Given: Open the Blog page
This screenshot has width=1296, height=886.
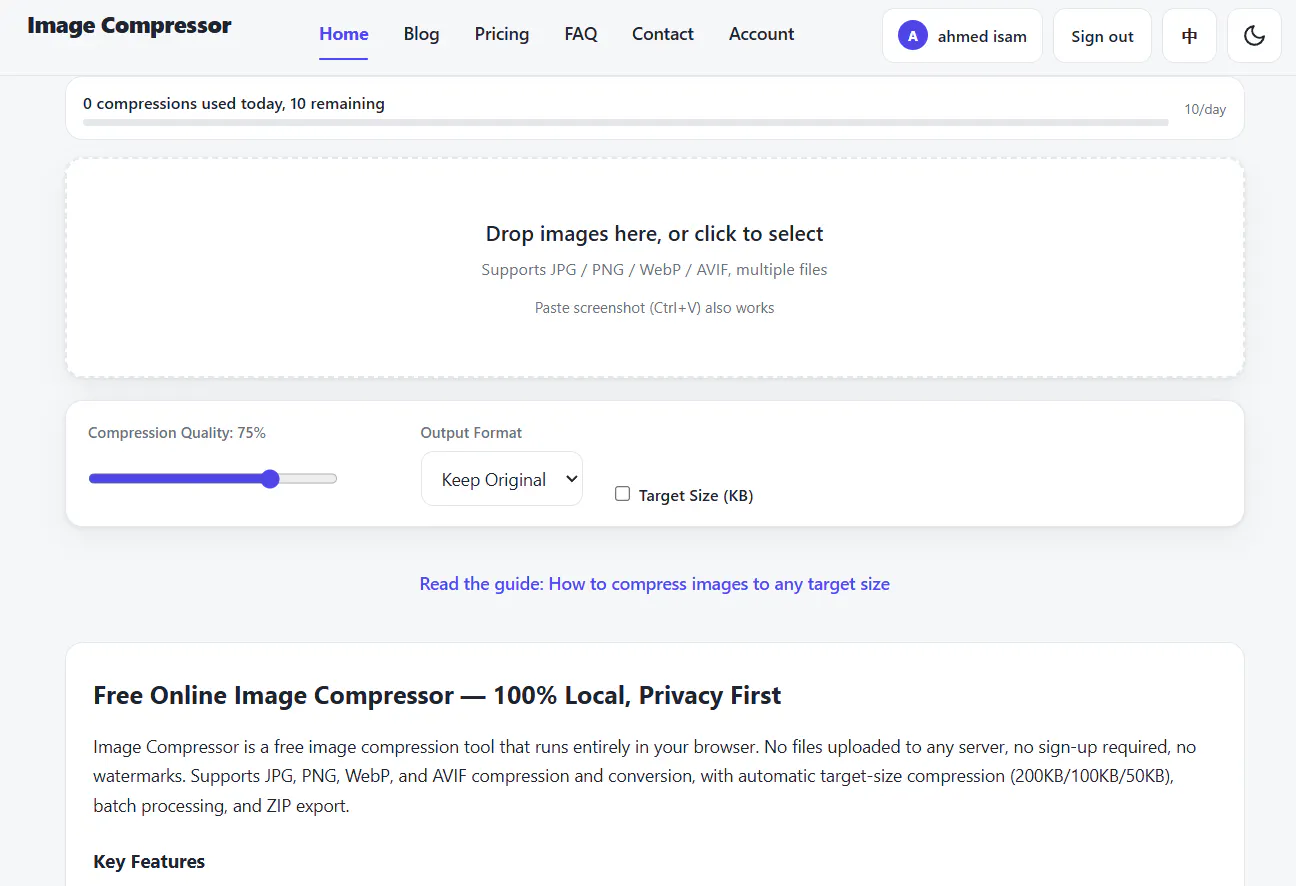Looking at the screenshot, I should pyautogui.click(x=421, y=34).
